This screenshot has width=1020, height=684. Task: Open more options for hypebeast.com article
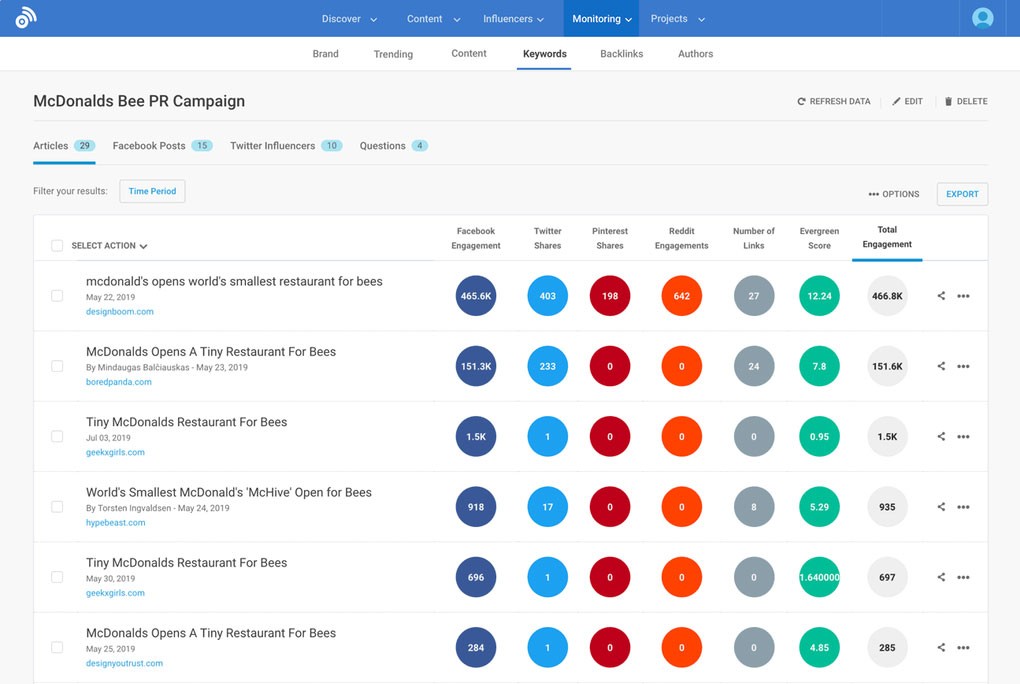click(963, 507)
